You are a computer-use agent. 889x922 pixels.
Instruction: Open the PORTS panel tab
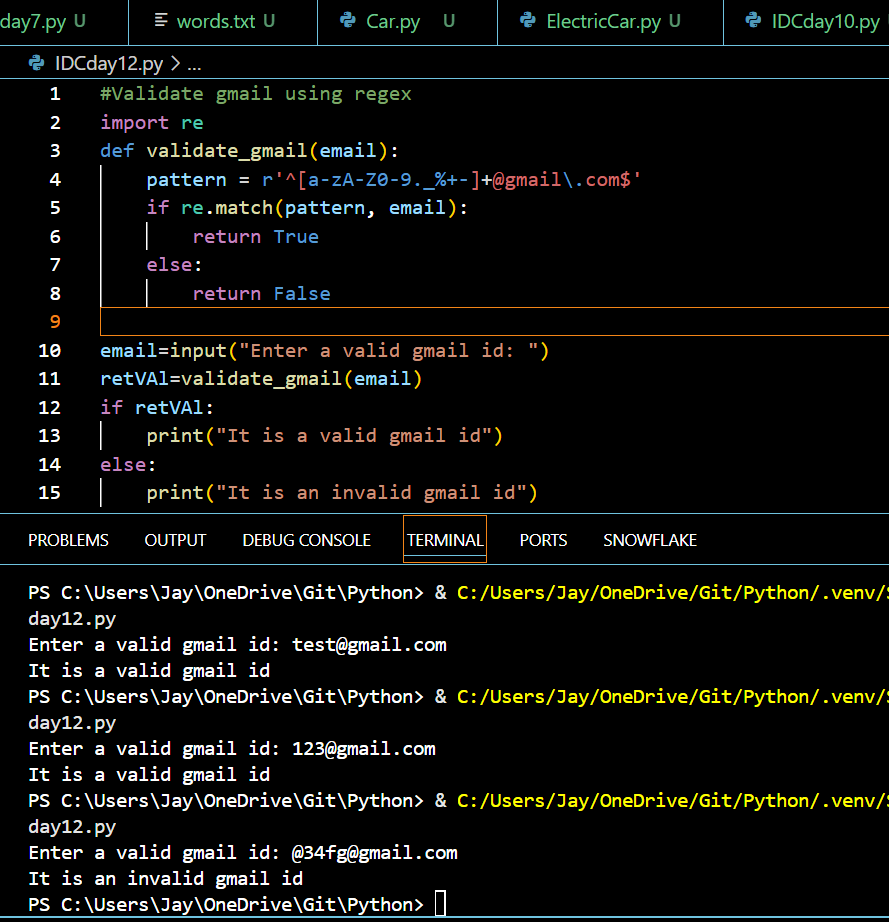click(x=543, y=540)
